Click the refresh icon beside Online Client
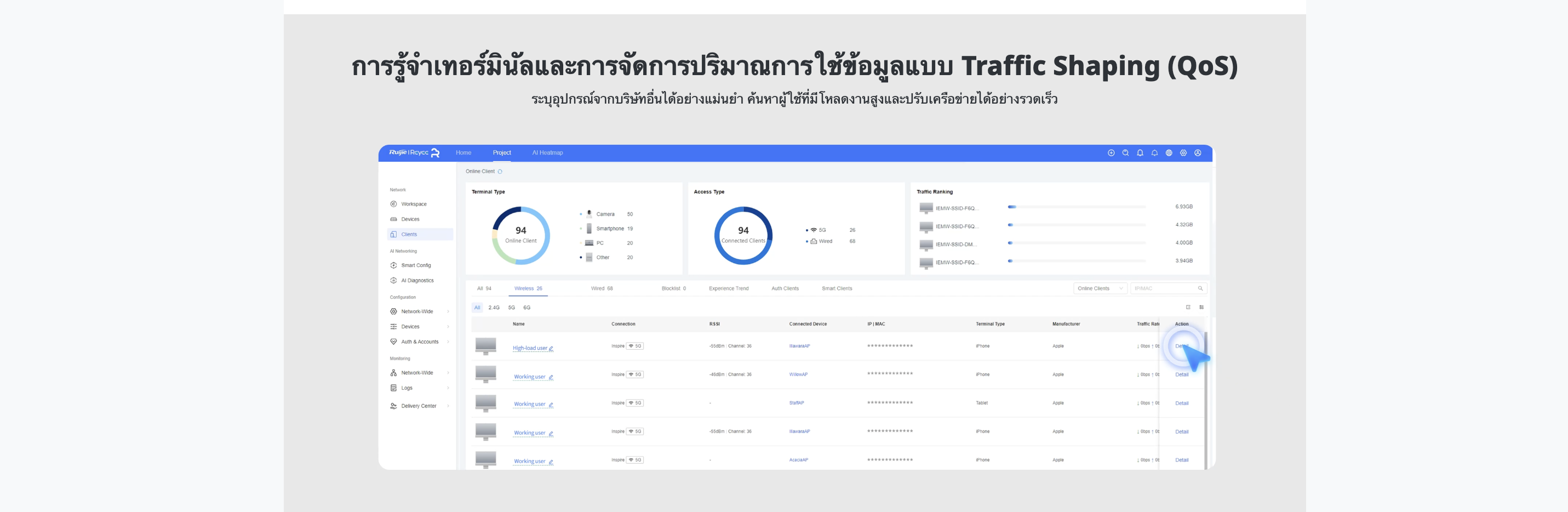The width and height of the screenshot is (1568, 512). click(500, 172)
